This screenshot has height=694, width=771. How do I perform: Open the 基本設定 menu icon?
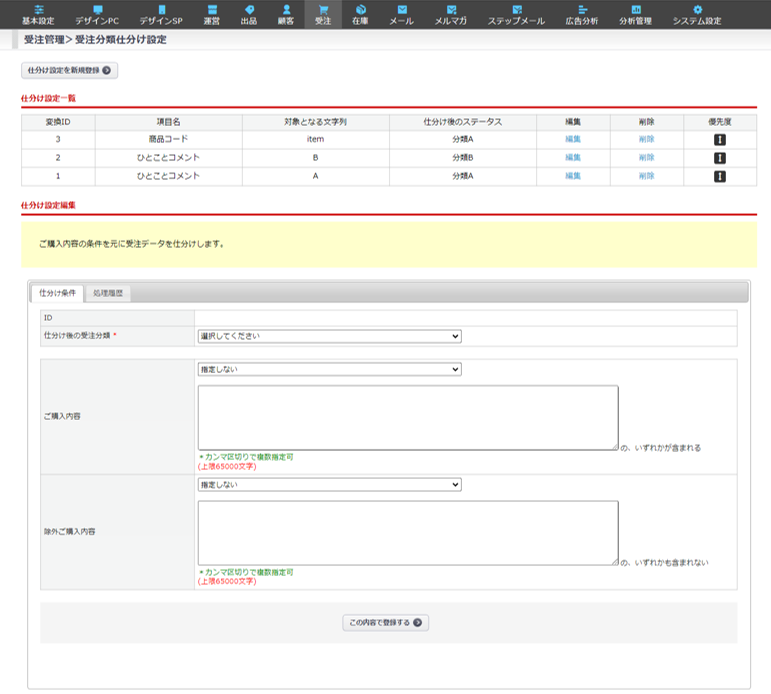point(38,9)
